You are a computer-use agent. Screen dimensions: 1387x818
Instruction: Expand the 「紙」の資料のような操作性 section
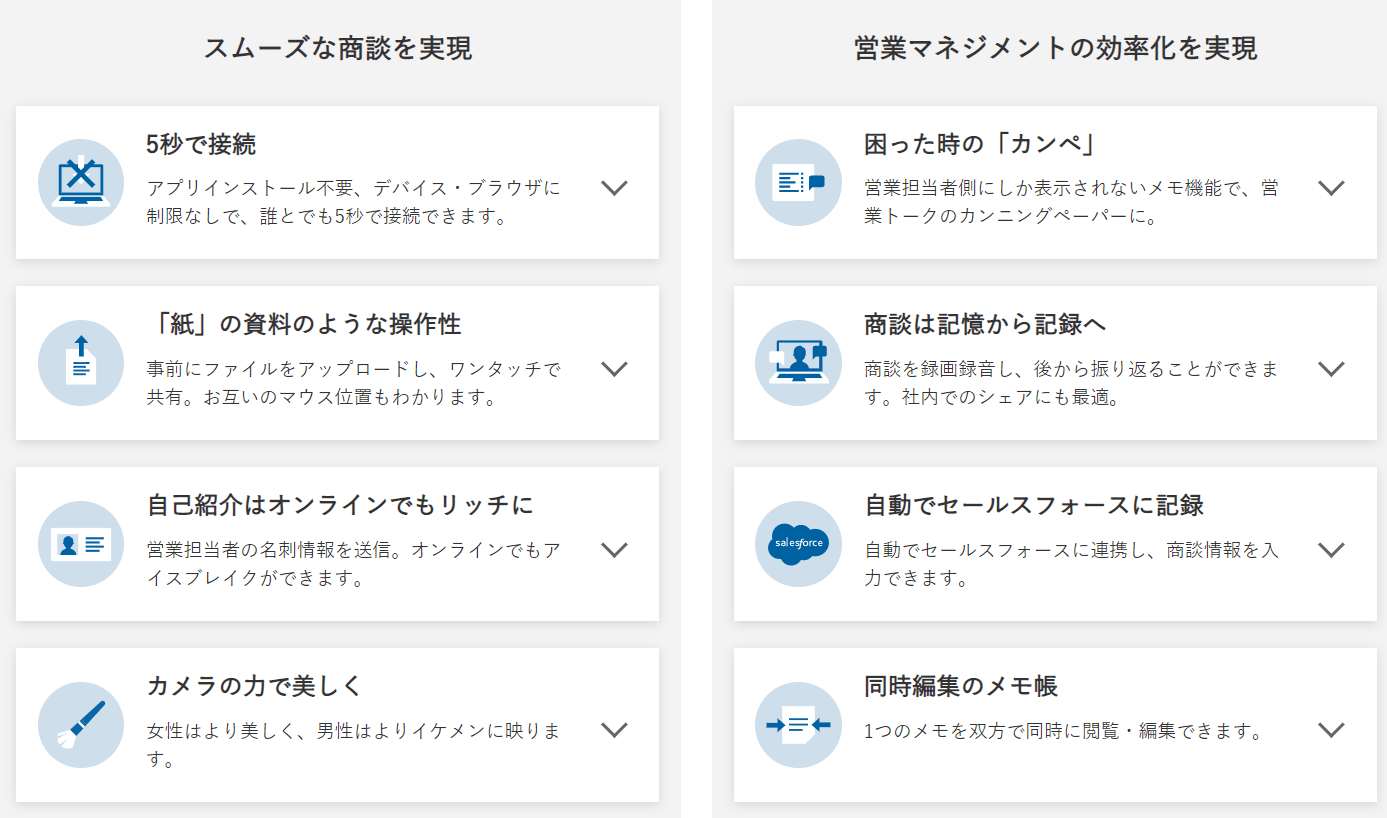click(616, 368)
